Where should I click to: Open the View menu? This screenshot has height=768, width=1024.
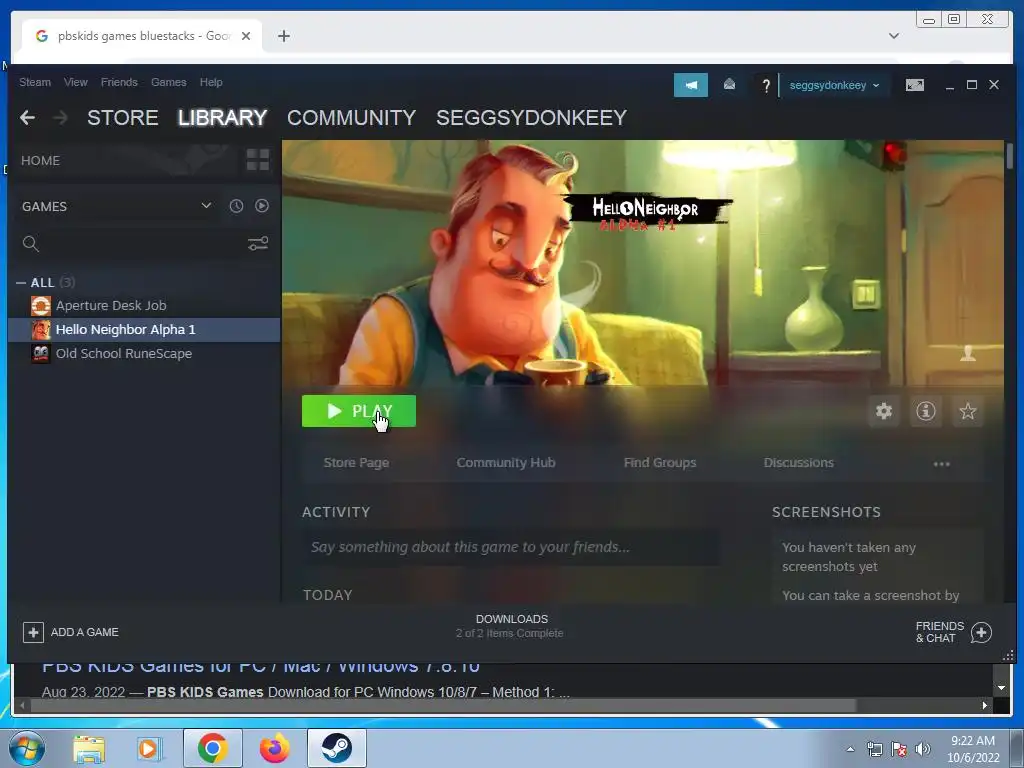click(76, 82)
